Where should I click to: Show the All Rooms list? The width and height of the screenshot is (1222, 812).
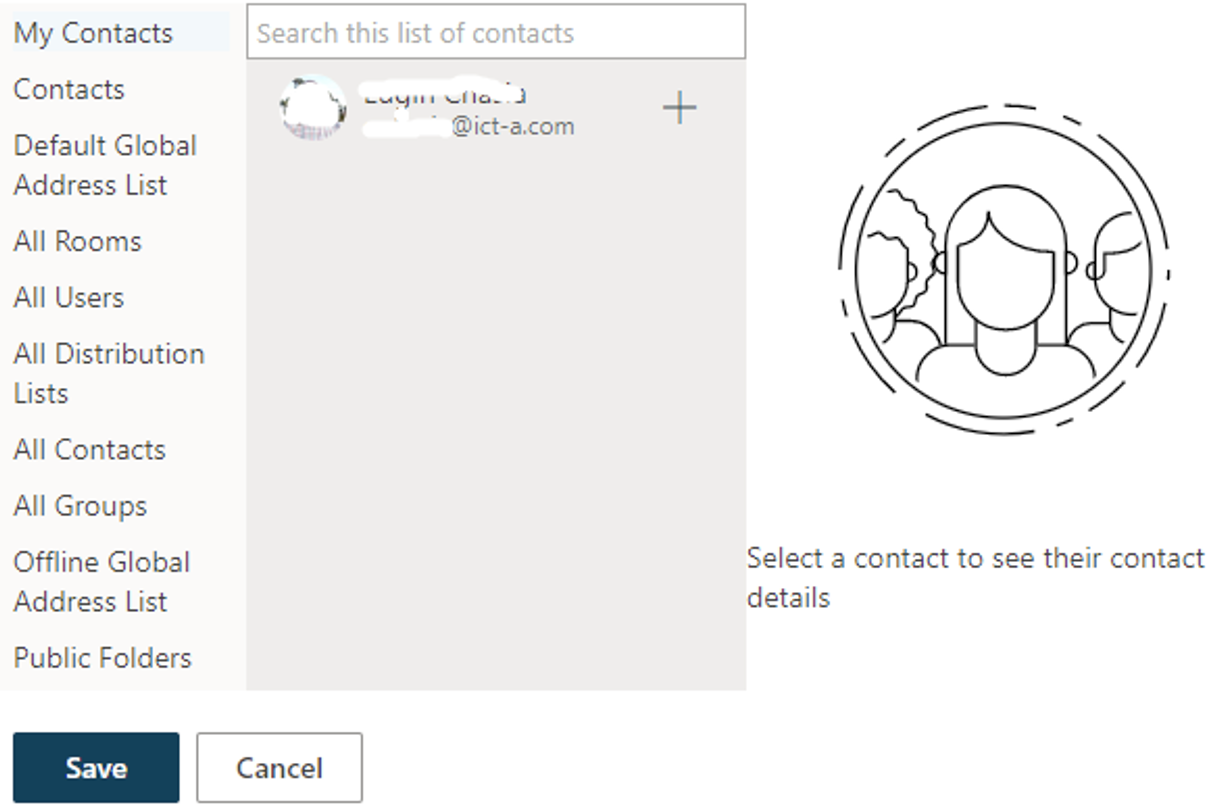pyautogui.click(x=78, y=241)
